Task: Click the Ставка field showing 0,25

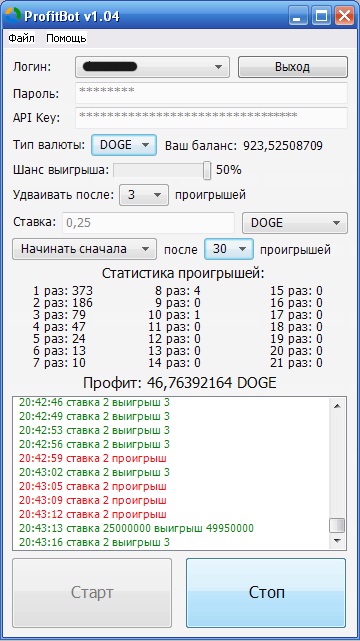Action: point(148,223)
